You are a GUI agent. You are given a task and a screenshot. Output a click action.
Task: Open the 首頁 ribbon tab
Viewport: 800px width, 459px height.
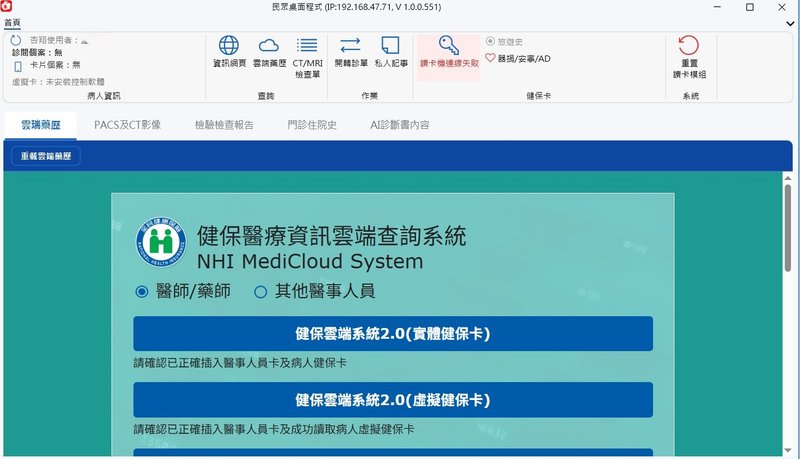(12, 23)
